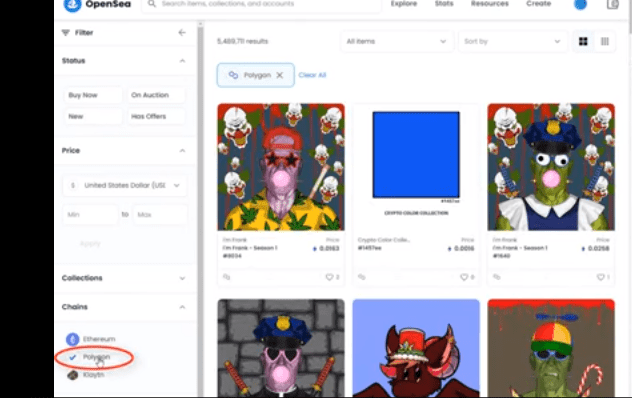Favorite the I'm Frank #8034 item heart

(x=329, y=277)
